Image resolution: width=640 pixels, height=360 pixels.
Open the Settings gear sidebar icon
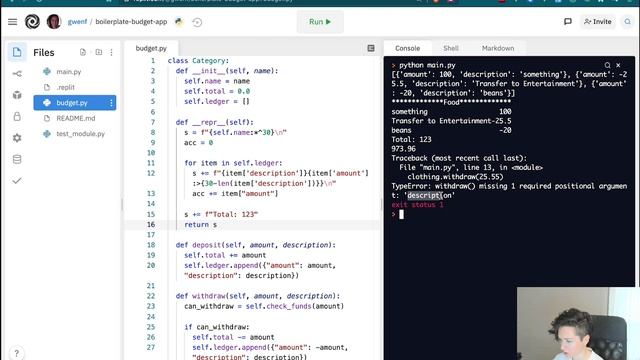point(17,138)
